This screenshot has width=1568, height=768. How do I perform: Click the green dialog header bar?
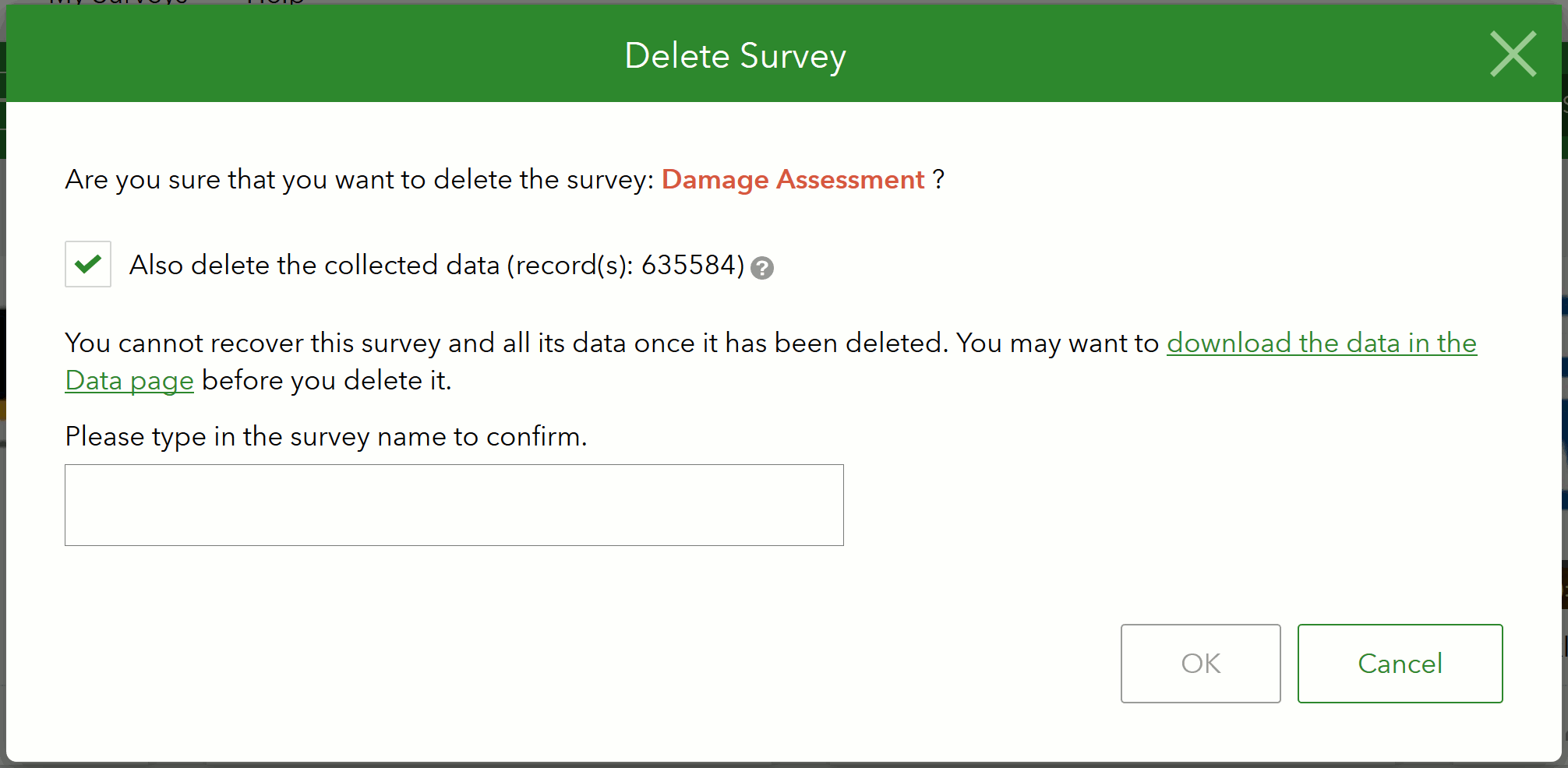pos(783,54)
